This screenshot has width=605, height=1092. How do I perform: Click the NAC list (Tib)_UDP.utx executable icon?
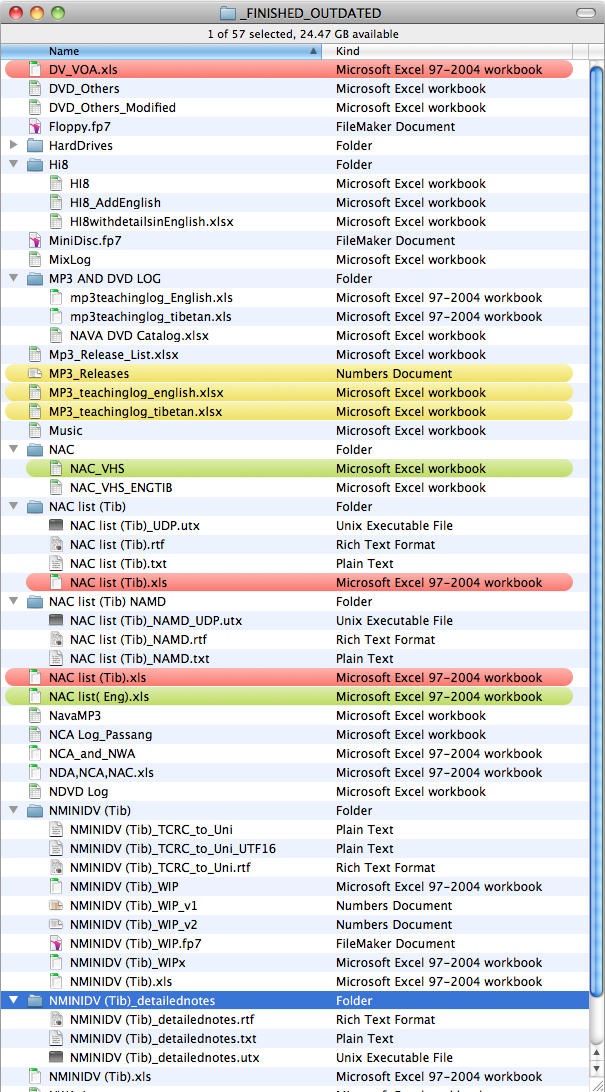tap(56, 526)
